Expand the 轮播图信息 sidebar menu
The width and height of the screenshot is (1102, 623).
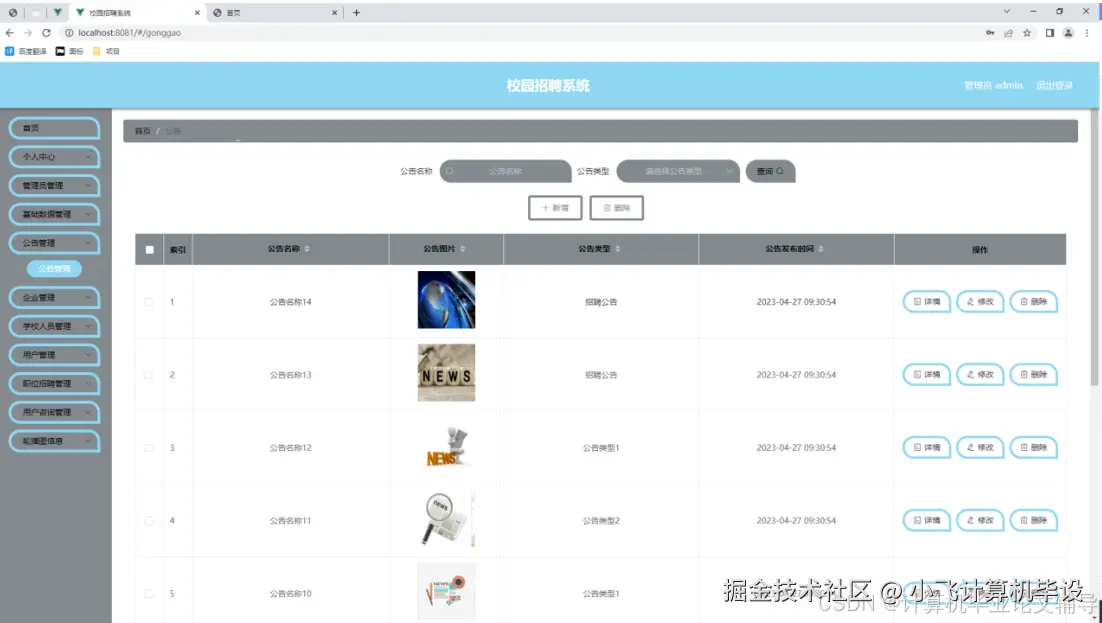click(x=54, y=442)
